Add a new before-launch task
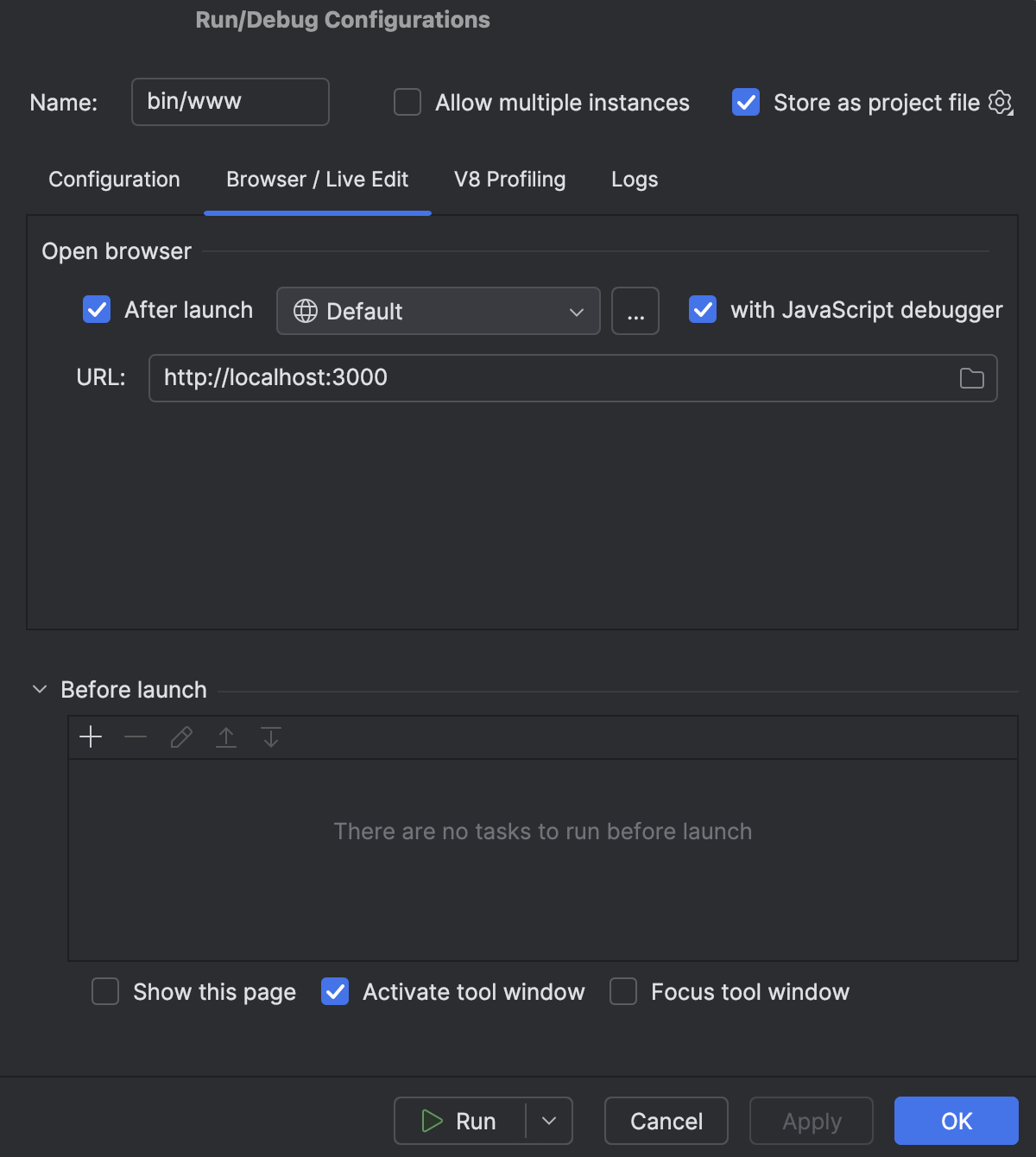The width and height of the screenshot is (1036, 1157). (90, 737)
